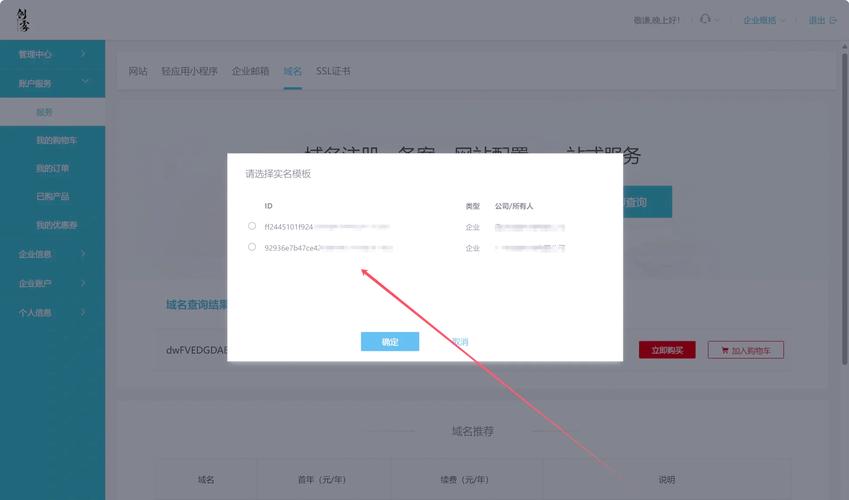Open the customer service headset icon
The width and height of the screenshot is (849, 500).
click(704, 19)
